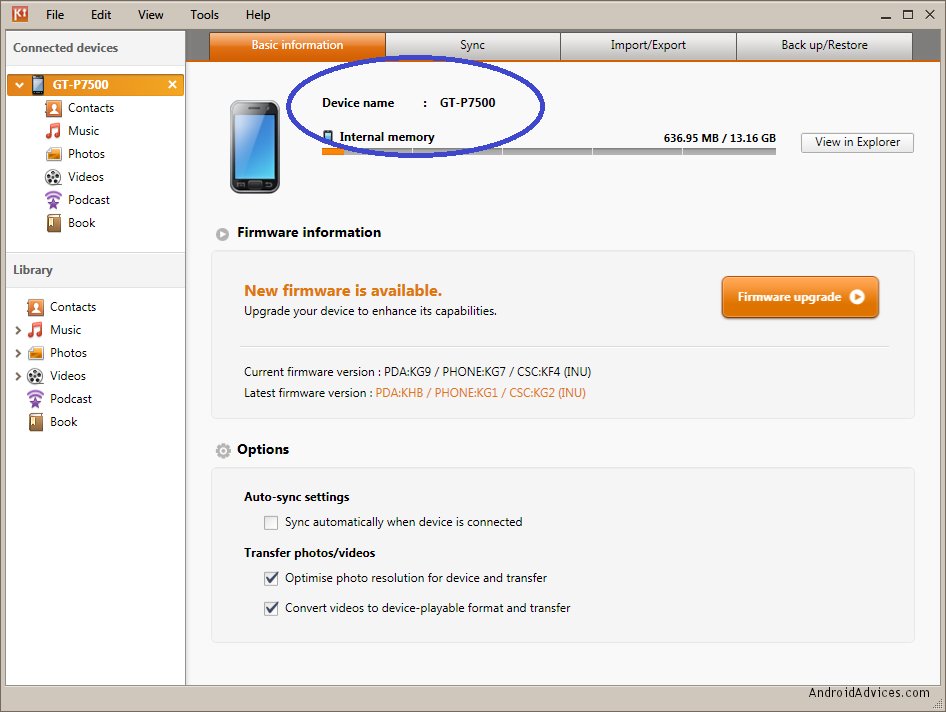Select the Music note icon under GT-P7500
Viewport: 946px width, 712px height.
(x=53, y=131)
